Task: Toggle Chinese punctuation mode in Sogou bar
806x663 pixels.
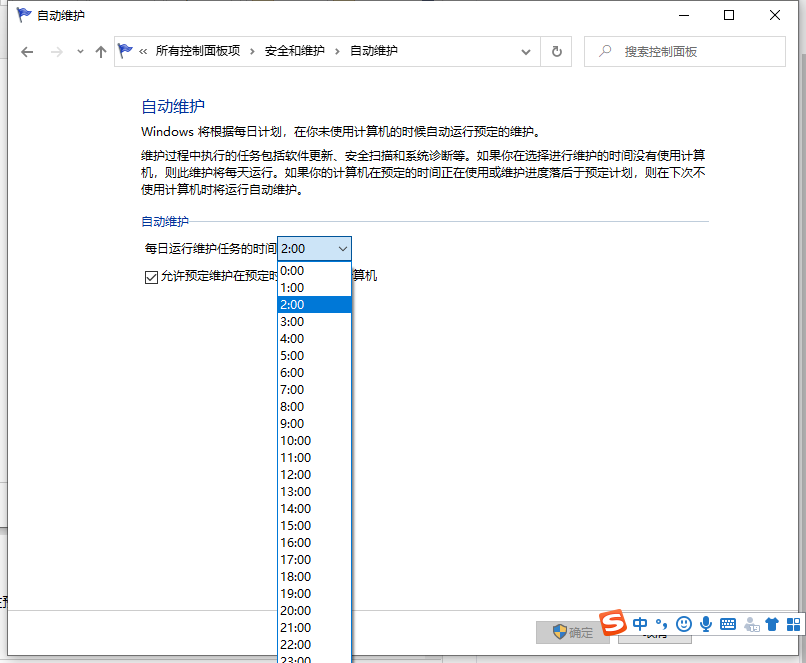Action: pos(660,624)
